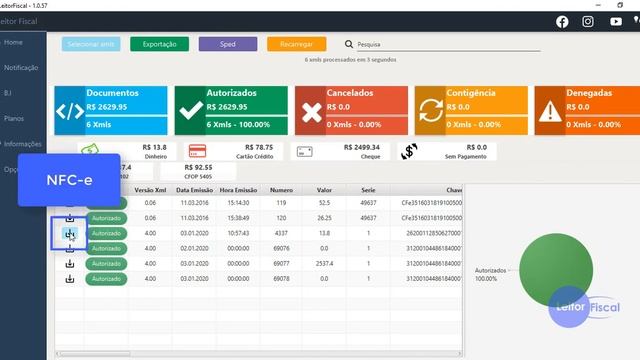Click the search magnifier icon
This screenshot has height=360, width=640.
point(349,44)
